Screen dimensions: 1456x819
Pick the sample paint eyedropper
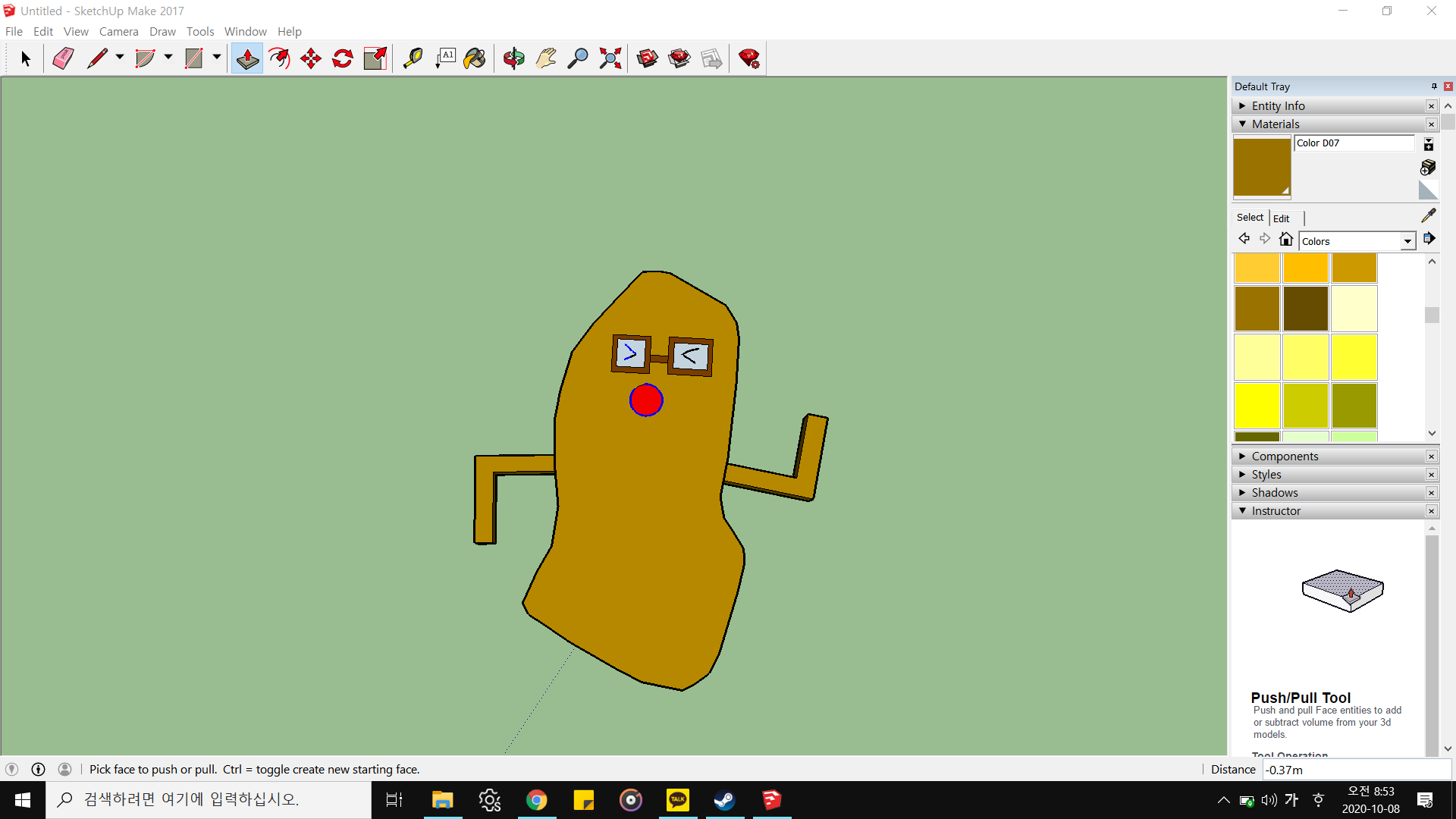coord(1429,216)
